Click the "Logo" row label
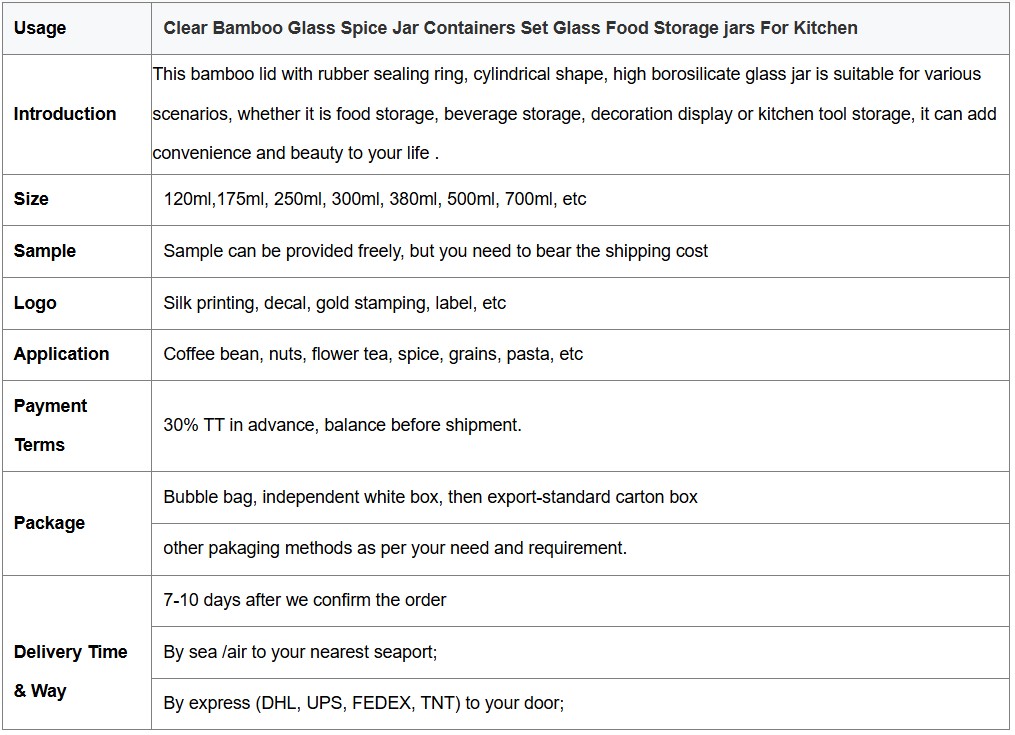The image size is (1015, 735). pyautogui.click(x=35, y=303)
